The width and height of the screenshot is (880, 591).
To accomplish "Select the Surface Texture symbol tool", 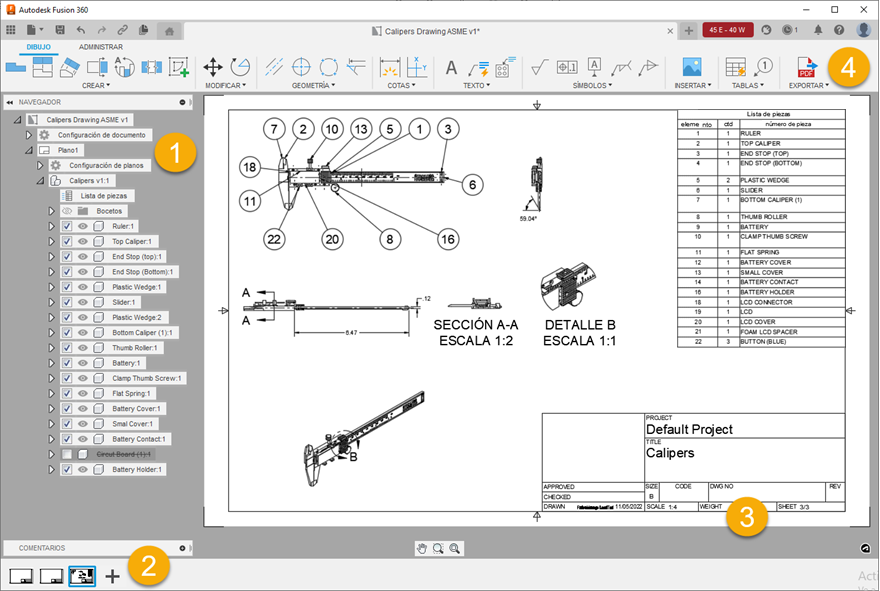I will pos(539,67).
